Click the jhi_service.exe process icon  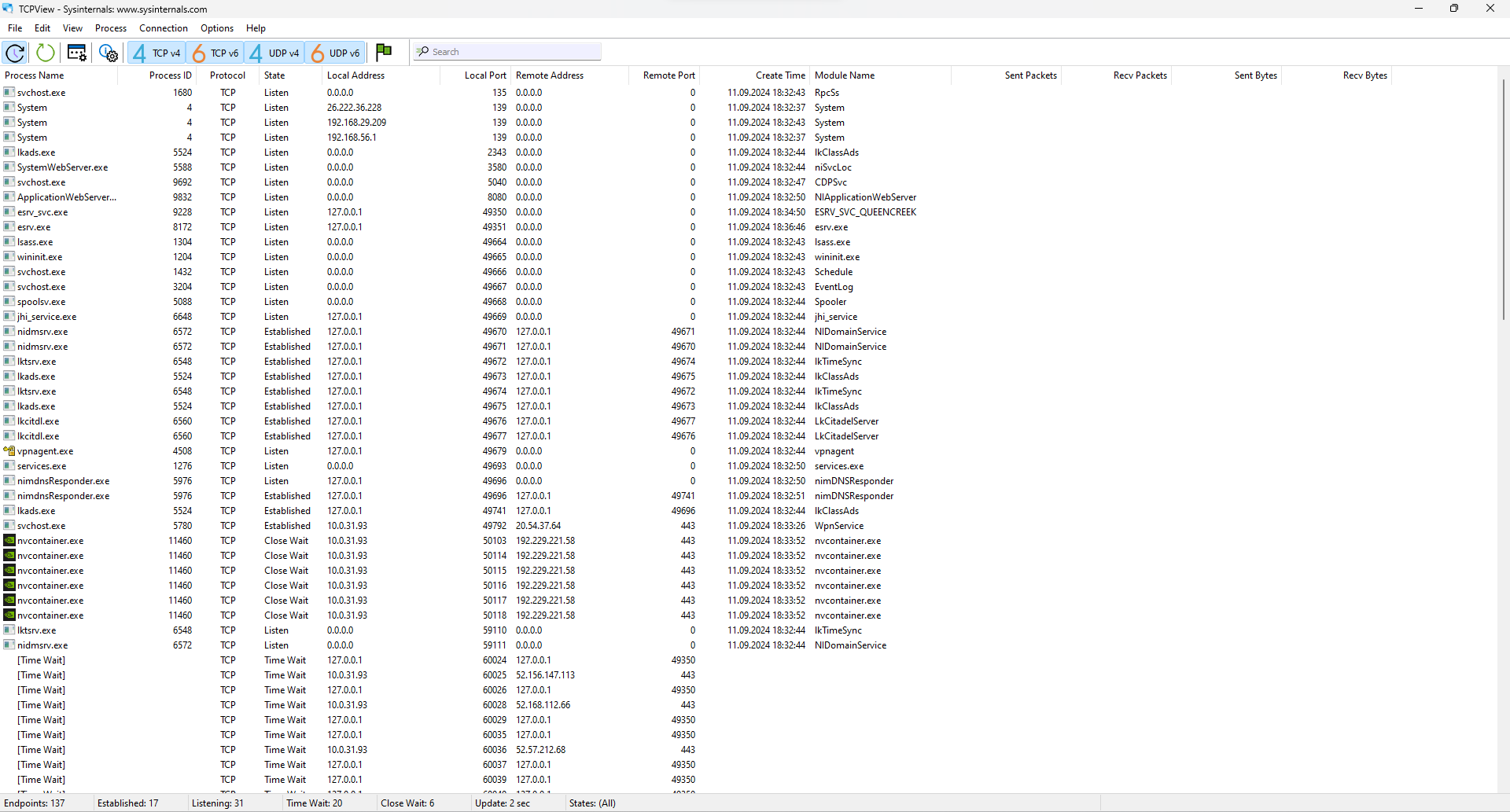[x=9, y=317]
